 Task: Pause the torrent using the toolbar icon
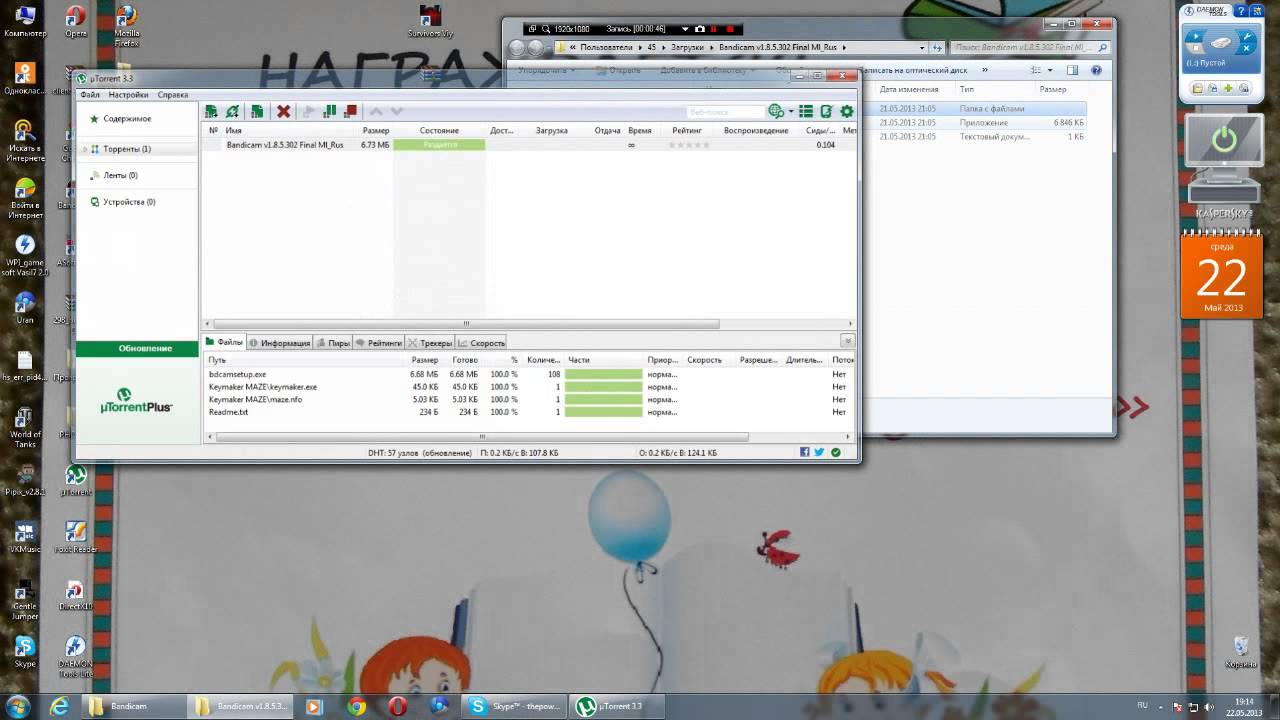tap(329, 111)
